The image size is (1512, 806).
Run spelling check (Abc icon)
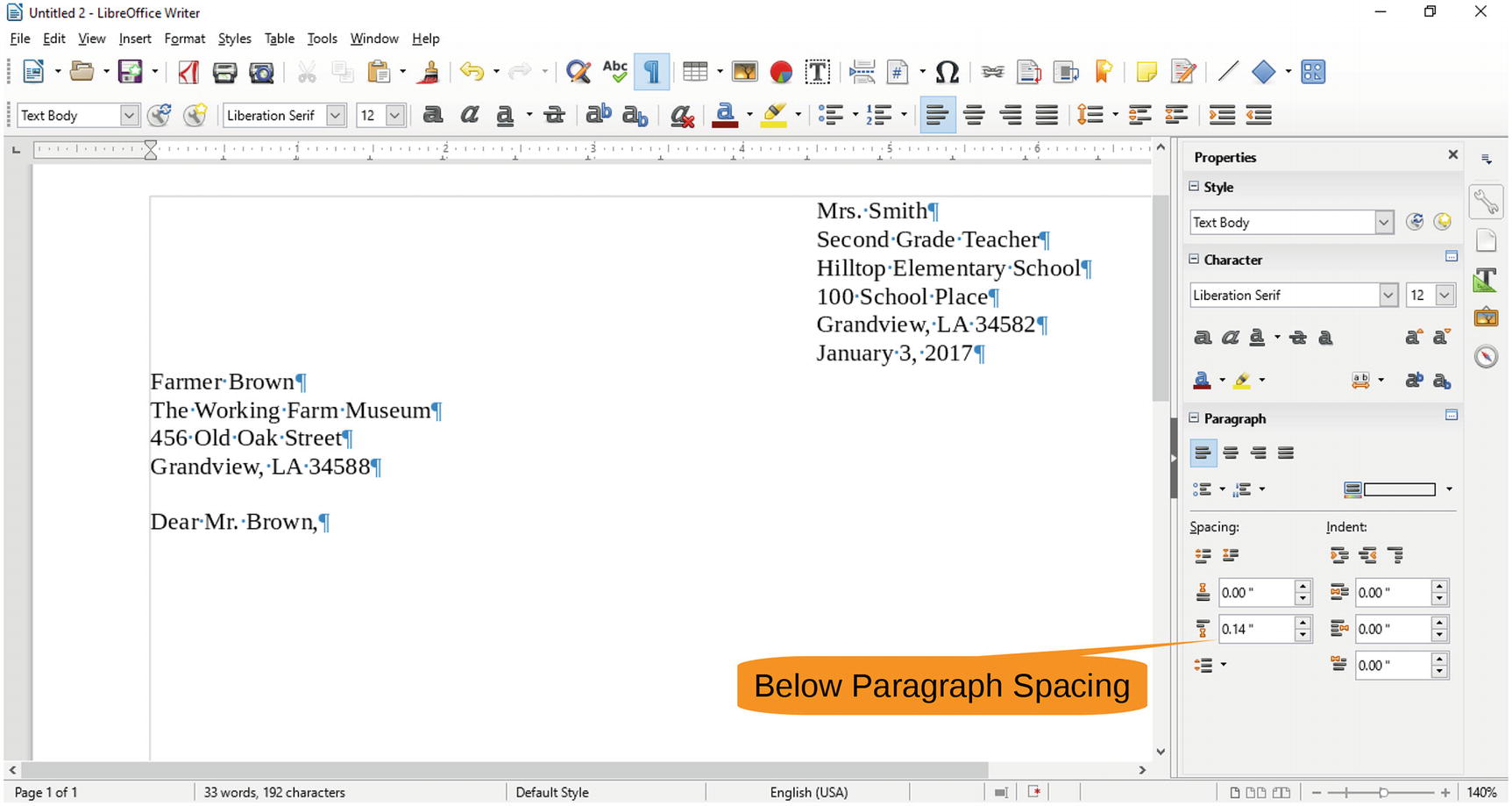[615, 72]
